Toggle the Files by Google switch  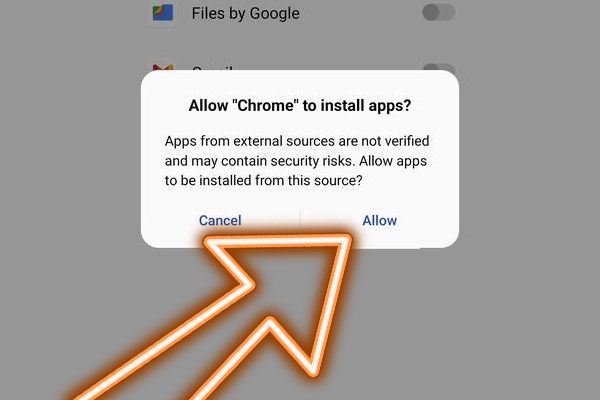439,13
